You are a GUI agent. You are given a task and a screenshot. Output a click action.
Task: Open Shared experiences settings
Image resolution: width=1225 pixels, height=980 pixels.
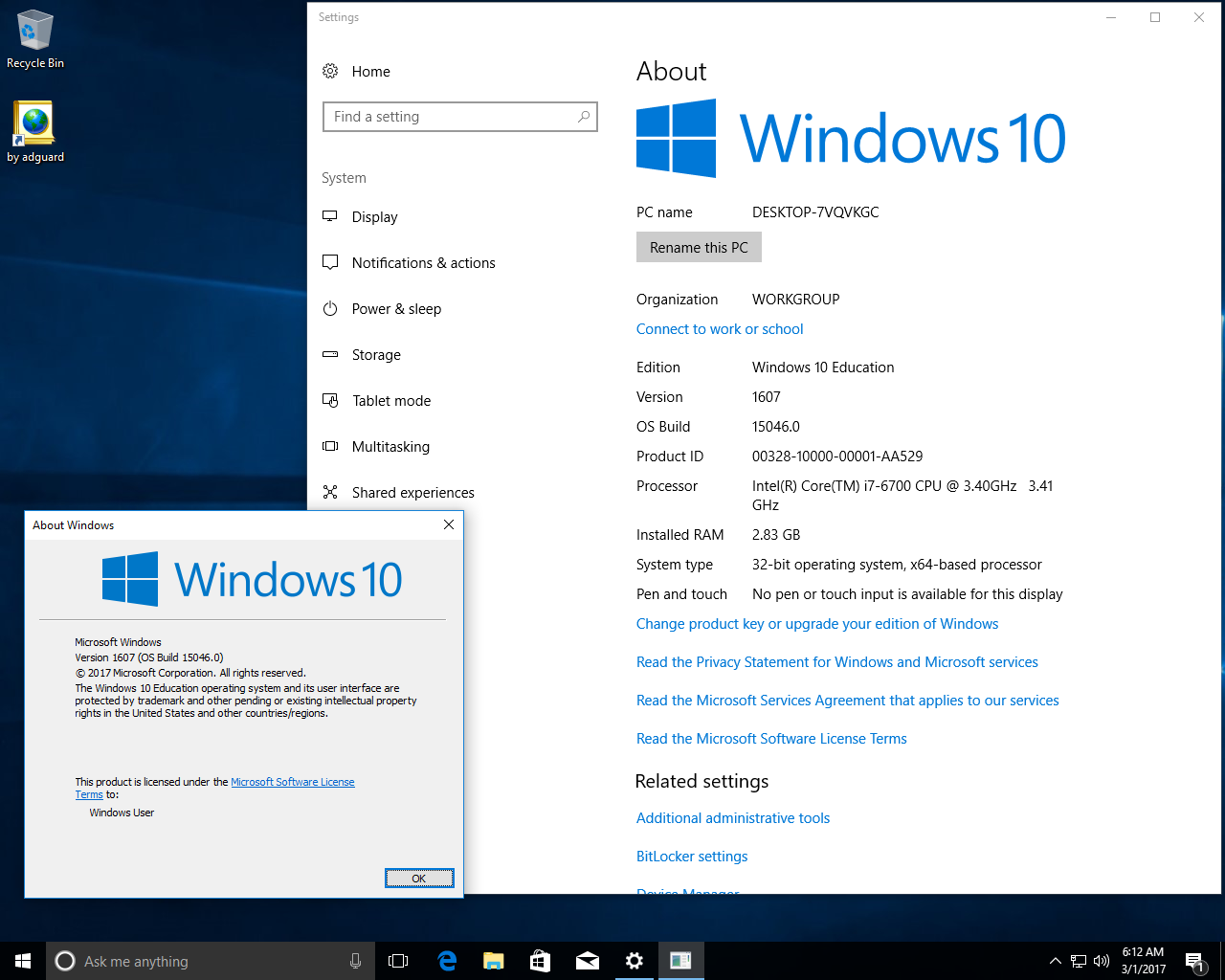tap(412, 493)
